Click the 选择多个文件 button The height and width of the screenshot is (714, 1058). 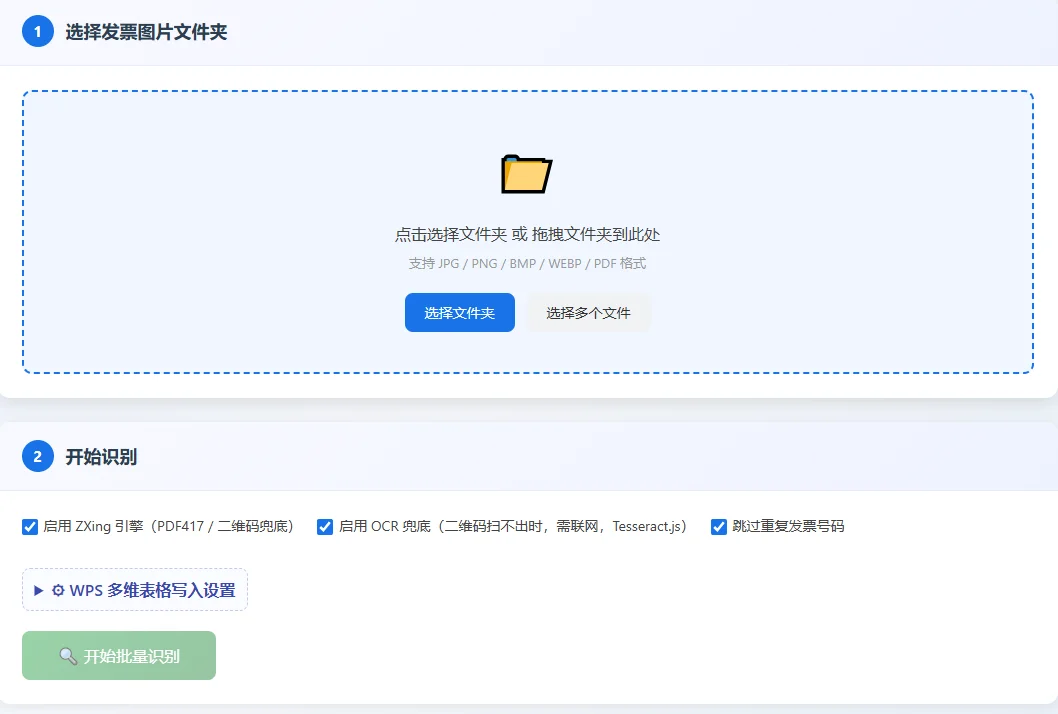coord(588,312)
